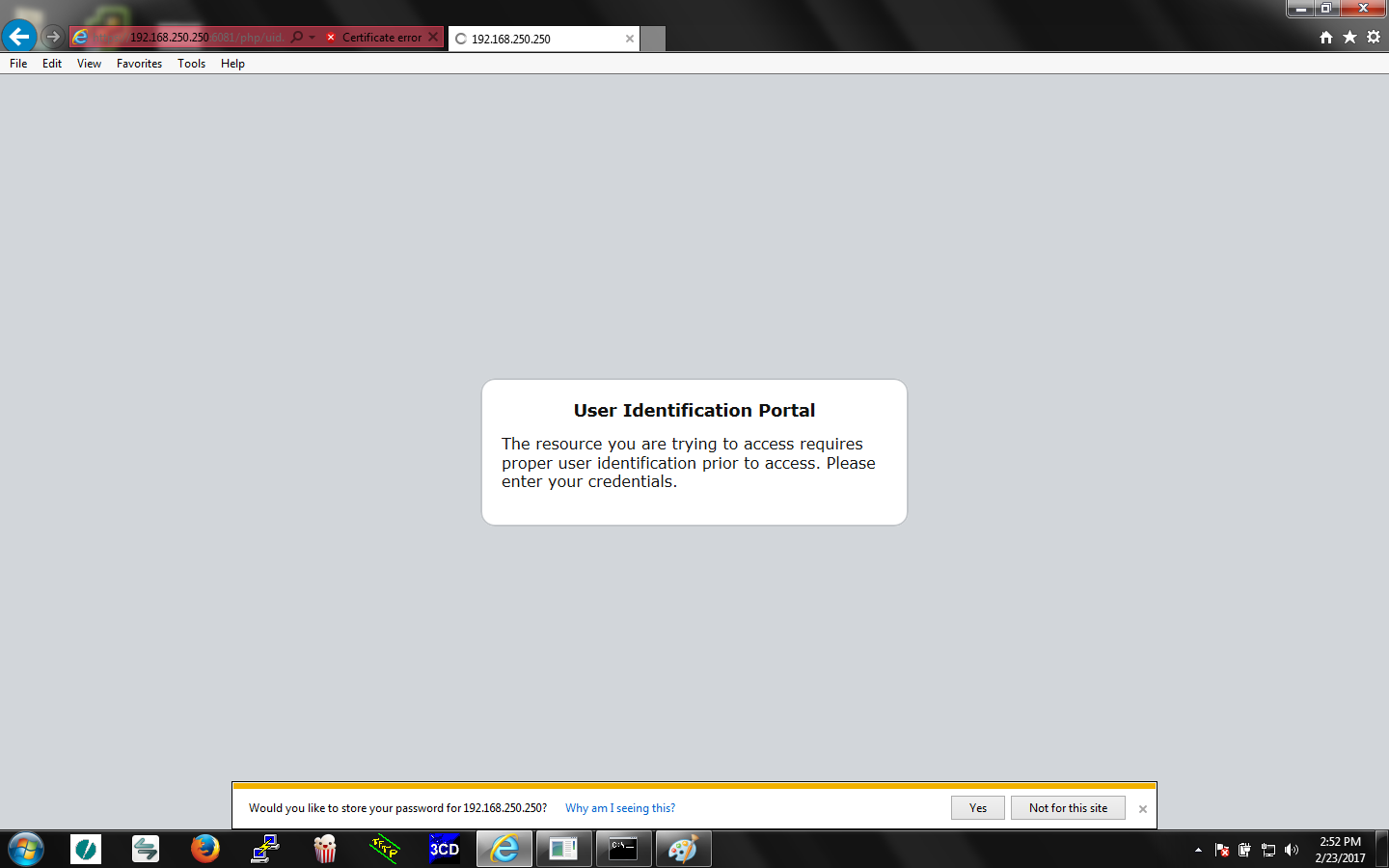Open the Tools menu in menu bar
1389x868 pixels.
click(x=191, y=64)
